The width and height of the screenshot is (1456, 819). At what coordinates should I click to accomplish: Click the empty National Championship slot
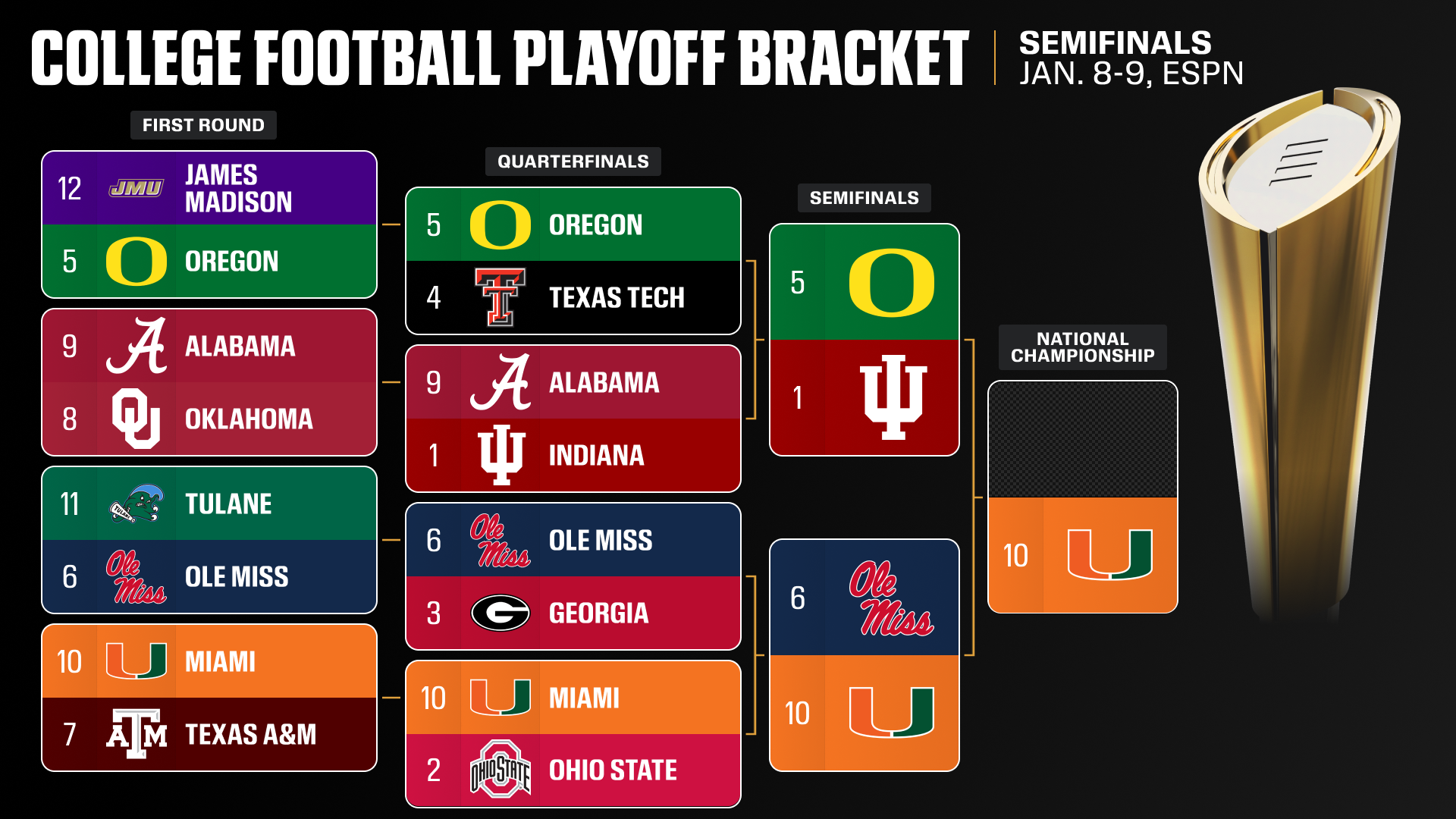[1082, 440]
